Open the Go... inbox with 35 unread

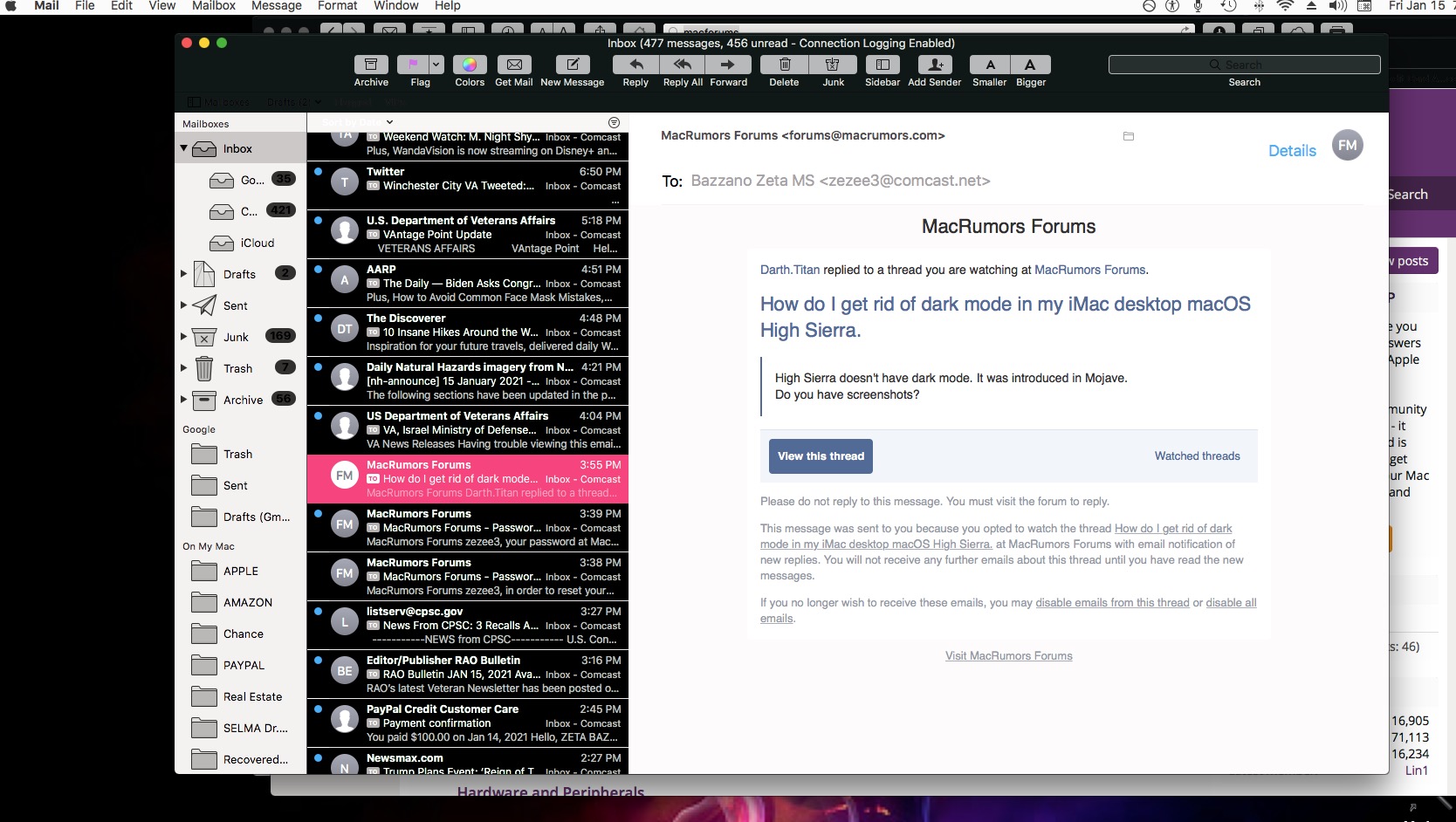tap(241, 180)
